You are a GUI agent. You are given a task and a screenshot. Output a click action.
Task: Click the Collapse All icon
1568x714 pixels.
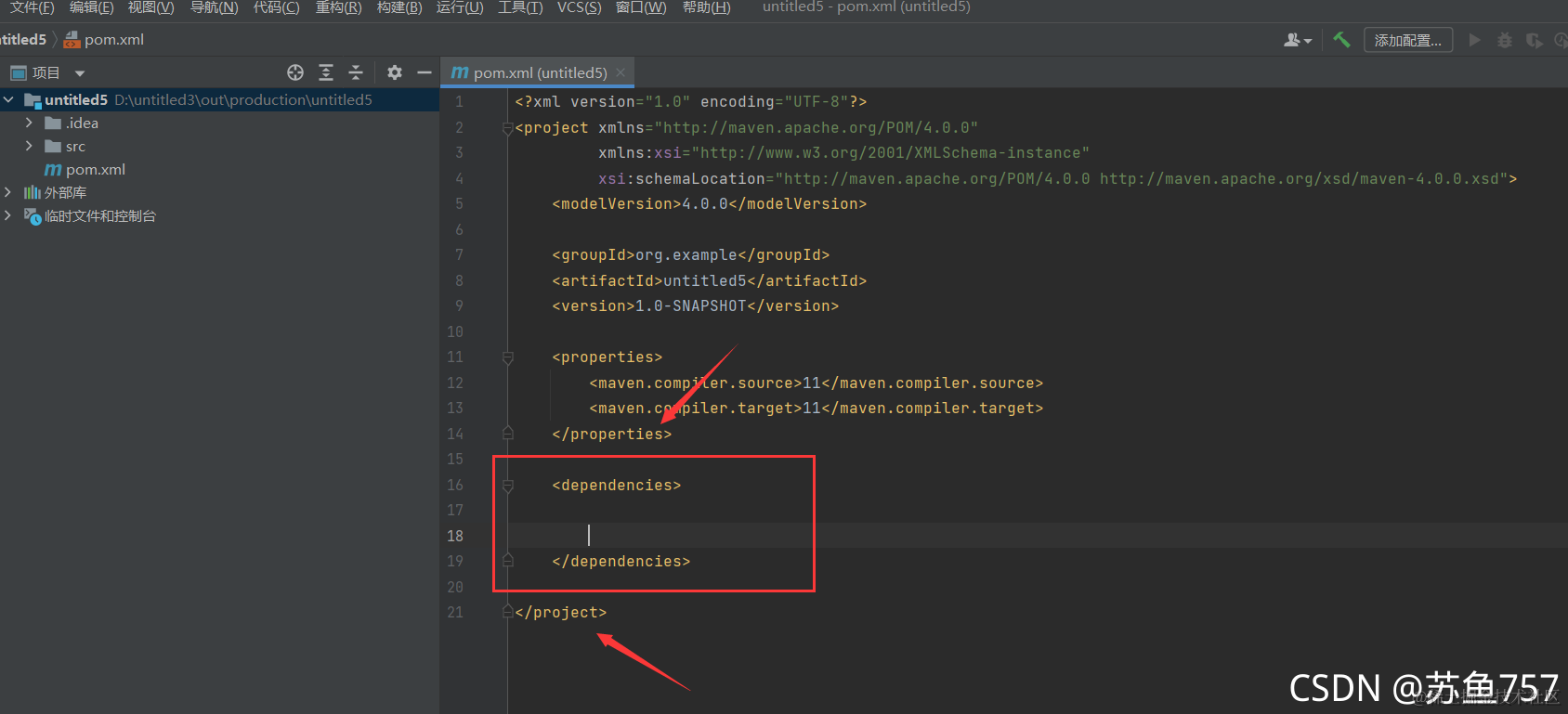356,72
